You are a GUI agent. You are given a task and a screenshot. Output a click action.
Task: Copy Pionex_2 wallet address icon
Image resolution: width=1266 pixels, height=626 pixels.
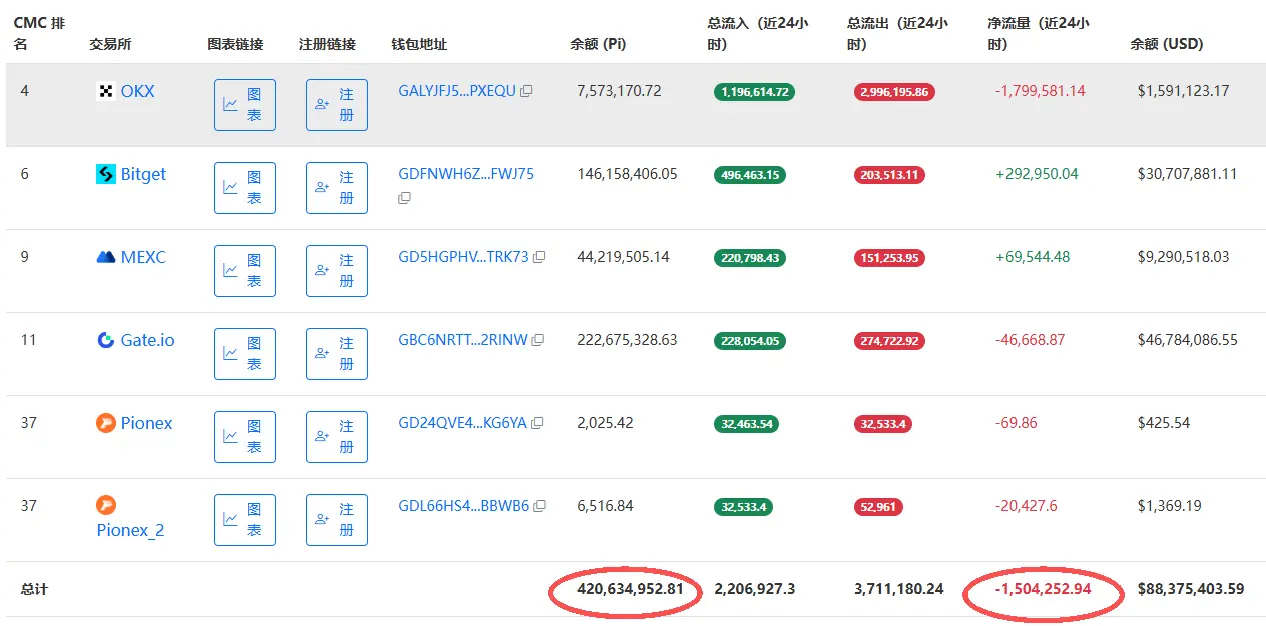[x=540, y=506]
